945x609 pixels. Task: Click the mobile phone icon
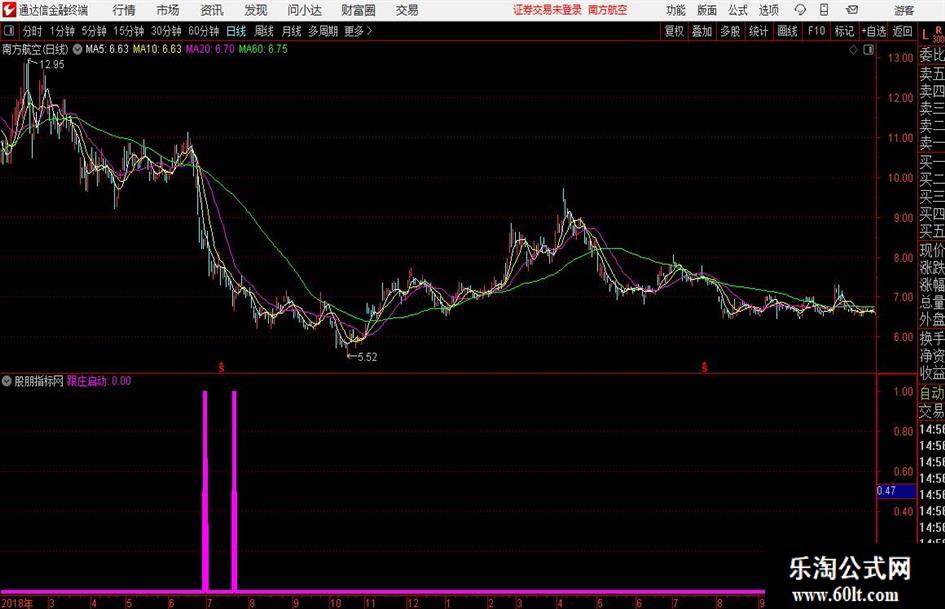[824, 10]
